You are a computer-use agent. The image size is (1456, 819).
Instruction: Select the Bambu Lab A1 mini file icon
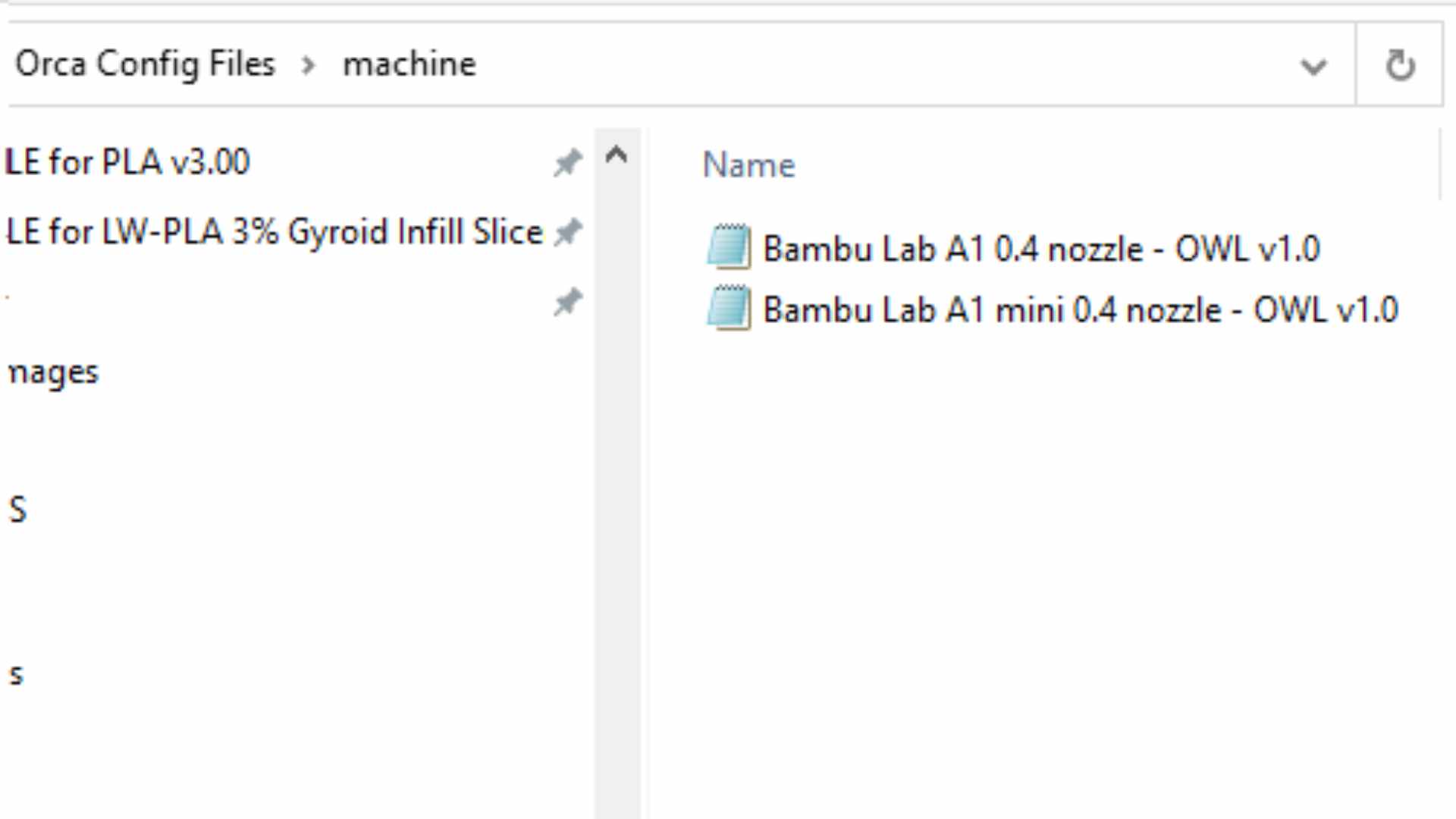(729, 309)
